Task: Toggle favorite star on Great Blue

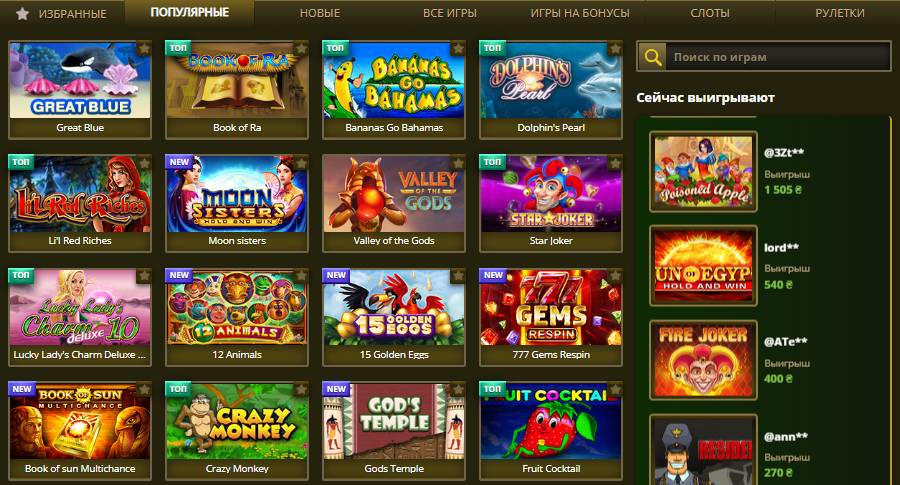Action: [144, 49]
